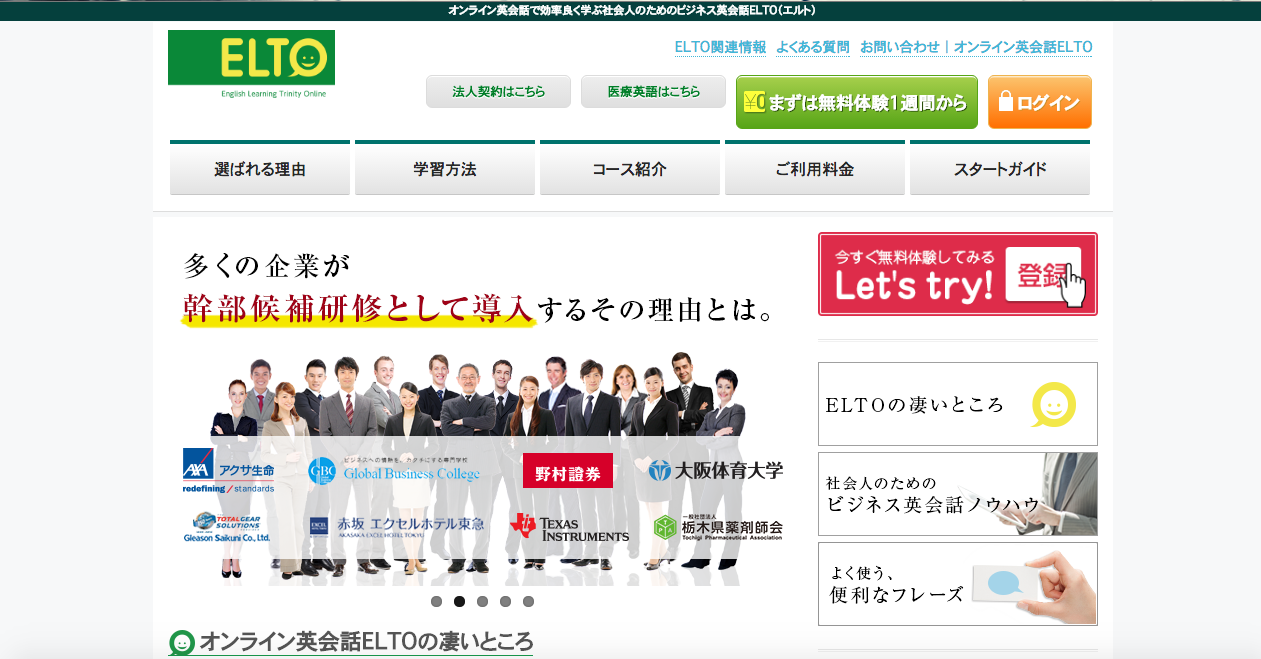1261x659 pixels.
Task: Click the 法人契約はこちら button
Action: (498, 91)
